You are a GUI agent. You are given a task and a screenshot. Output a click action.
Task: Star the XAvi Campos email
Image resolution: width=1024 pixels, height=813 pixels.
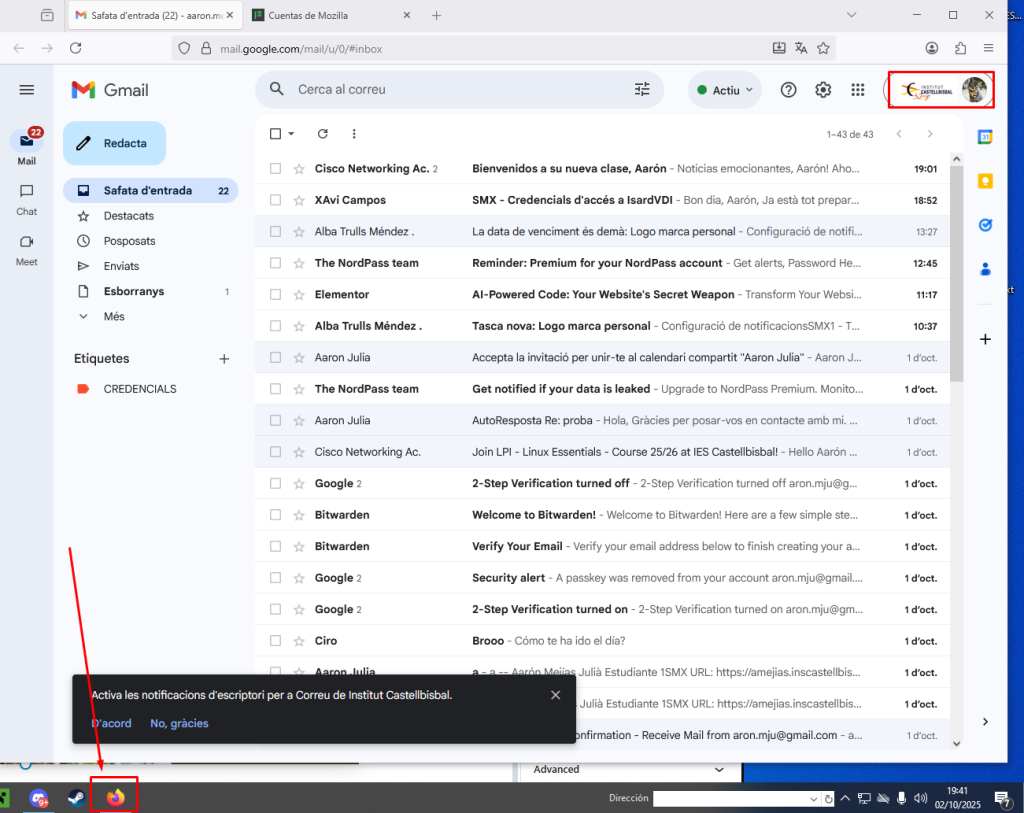(x=298, y=201)
